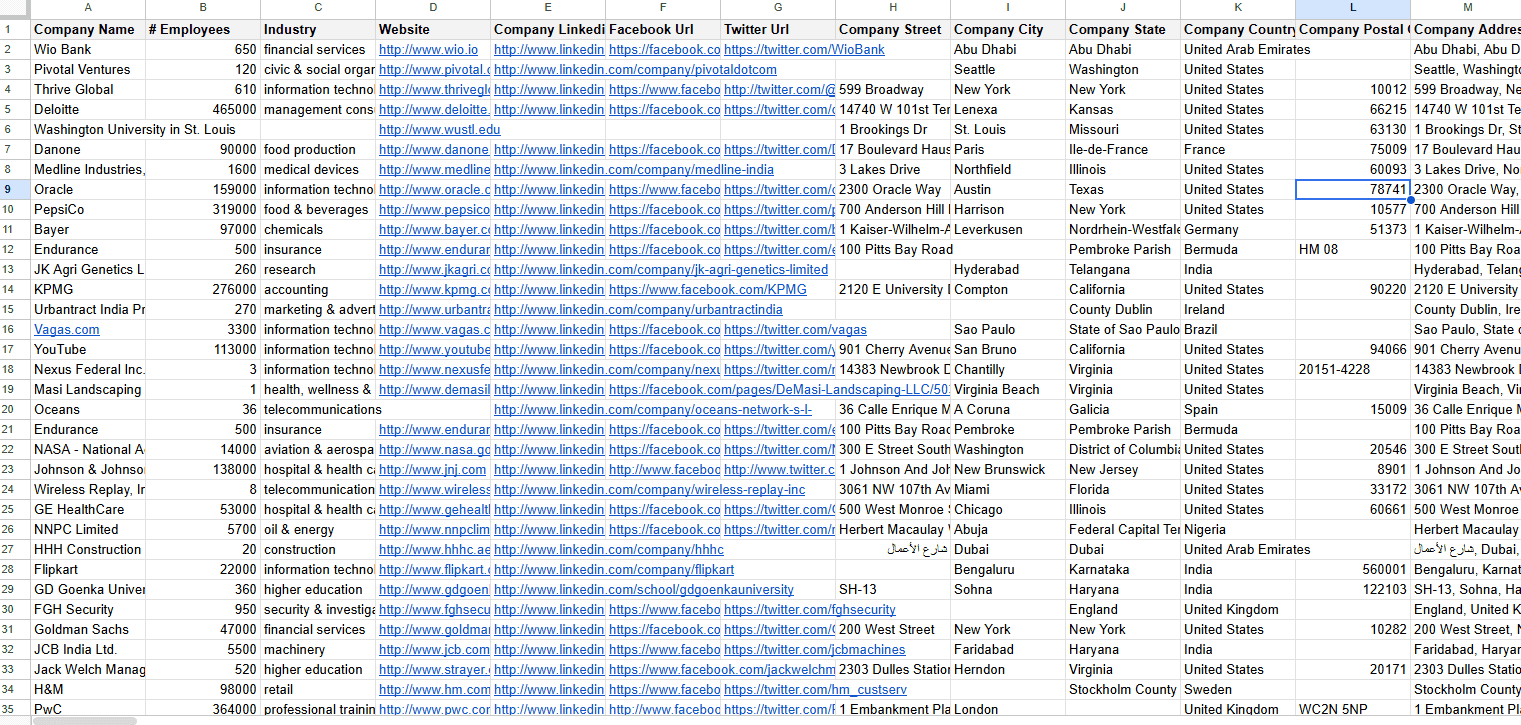The image size is (1521, 725).
Task: Click the '# Employees' header cell
Action: [203, 29]
